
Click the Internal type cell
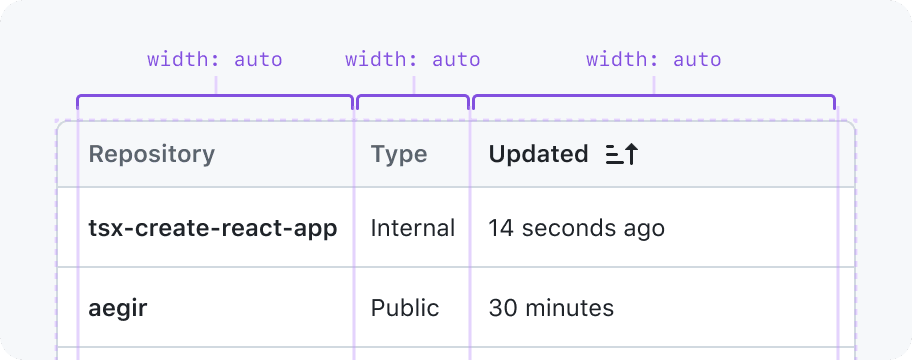[x=413, y=228]
